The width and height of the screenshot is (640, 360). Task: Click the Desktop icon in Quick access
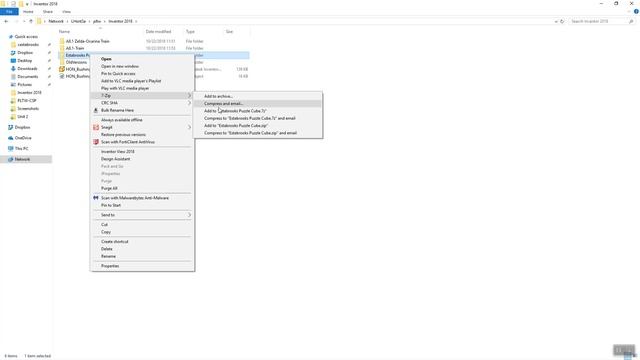(x=13, y=60)
